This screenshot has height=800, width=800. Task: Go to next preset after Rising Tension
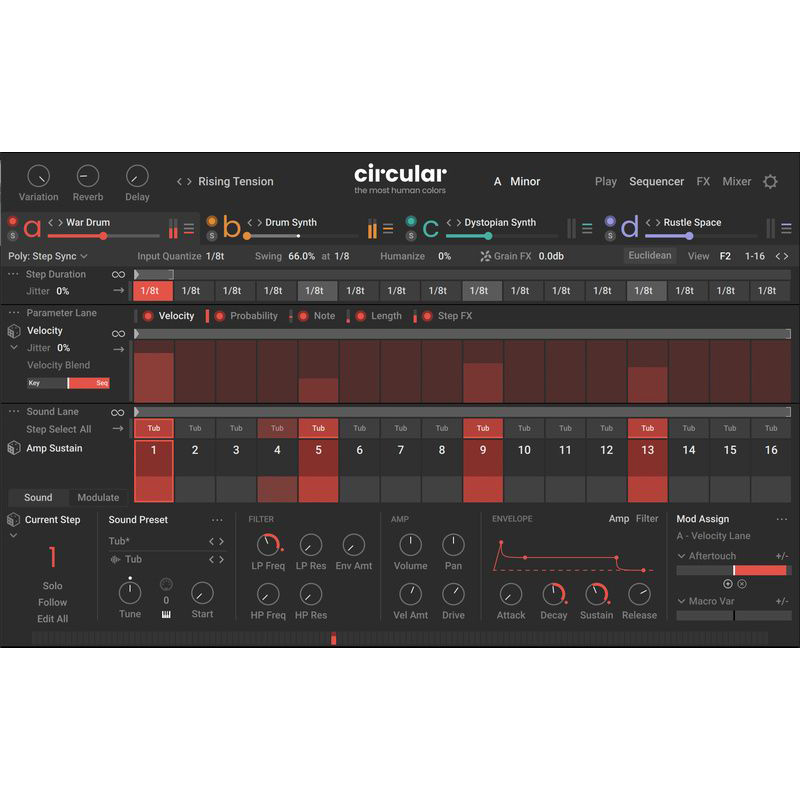point(189,182)
